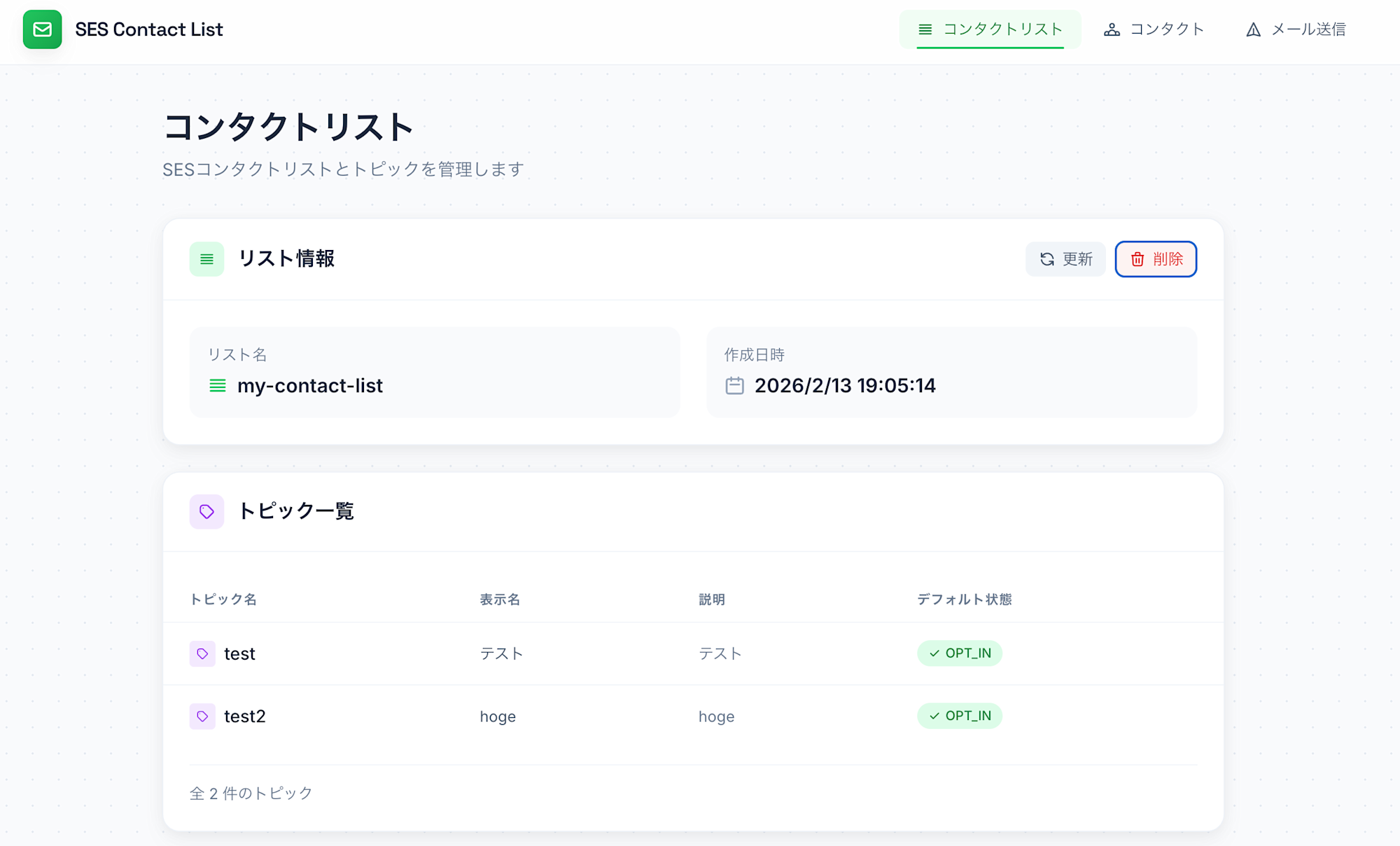
Task: Click the green list icon by my-contact-list
Action: click(218, 386)
